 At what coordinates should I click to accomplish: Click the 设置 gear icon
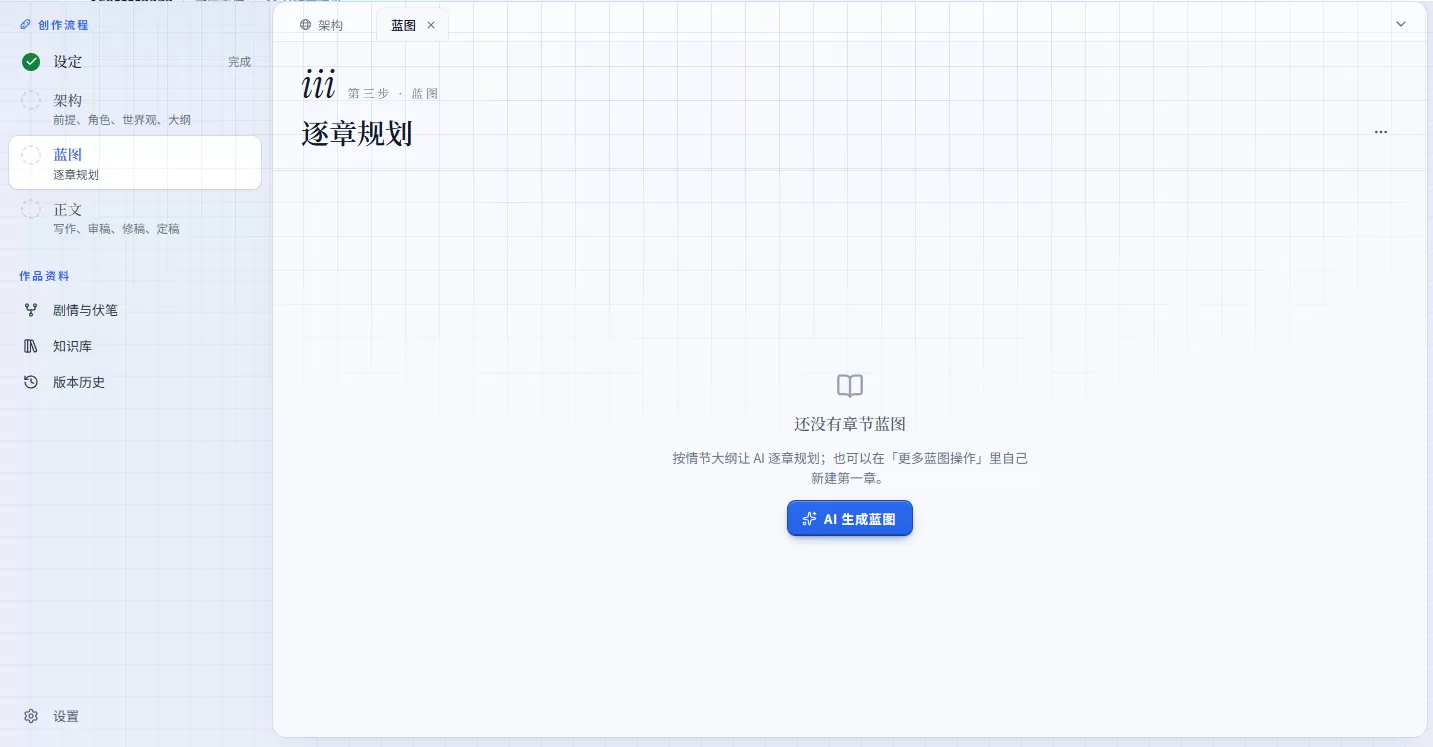coord(31,716)
